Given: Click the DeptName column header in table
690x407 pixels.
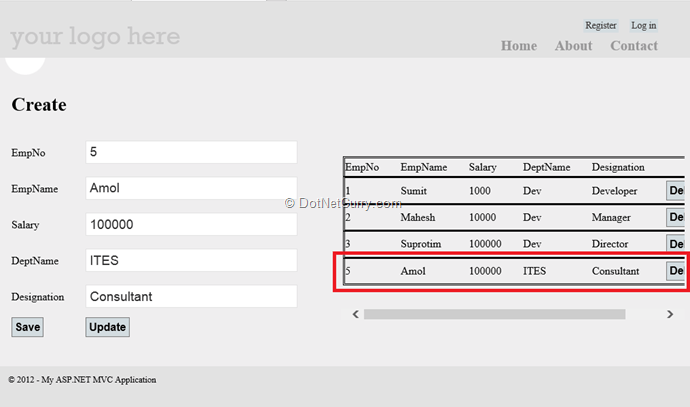Looking at the screenshot, I should click(x=547, y=167).
